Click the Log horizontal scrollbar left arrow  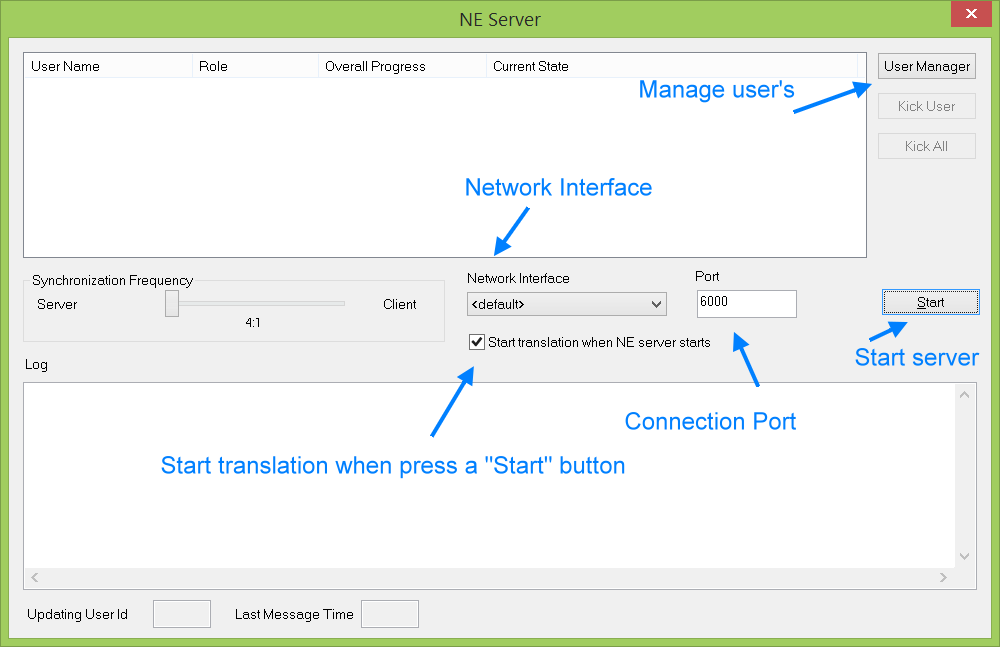(34, 577)
